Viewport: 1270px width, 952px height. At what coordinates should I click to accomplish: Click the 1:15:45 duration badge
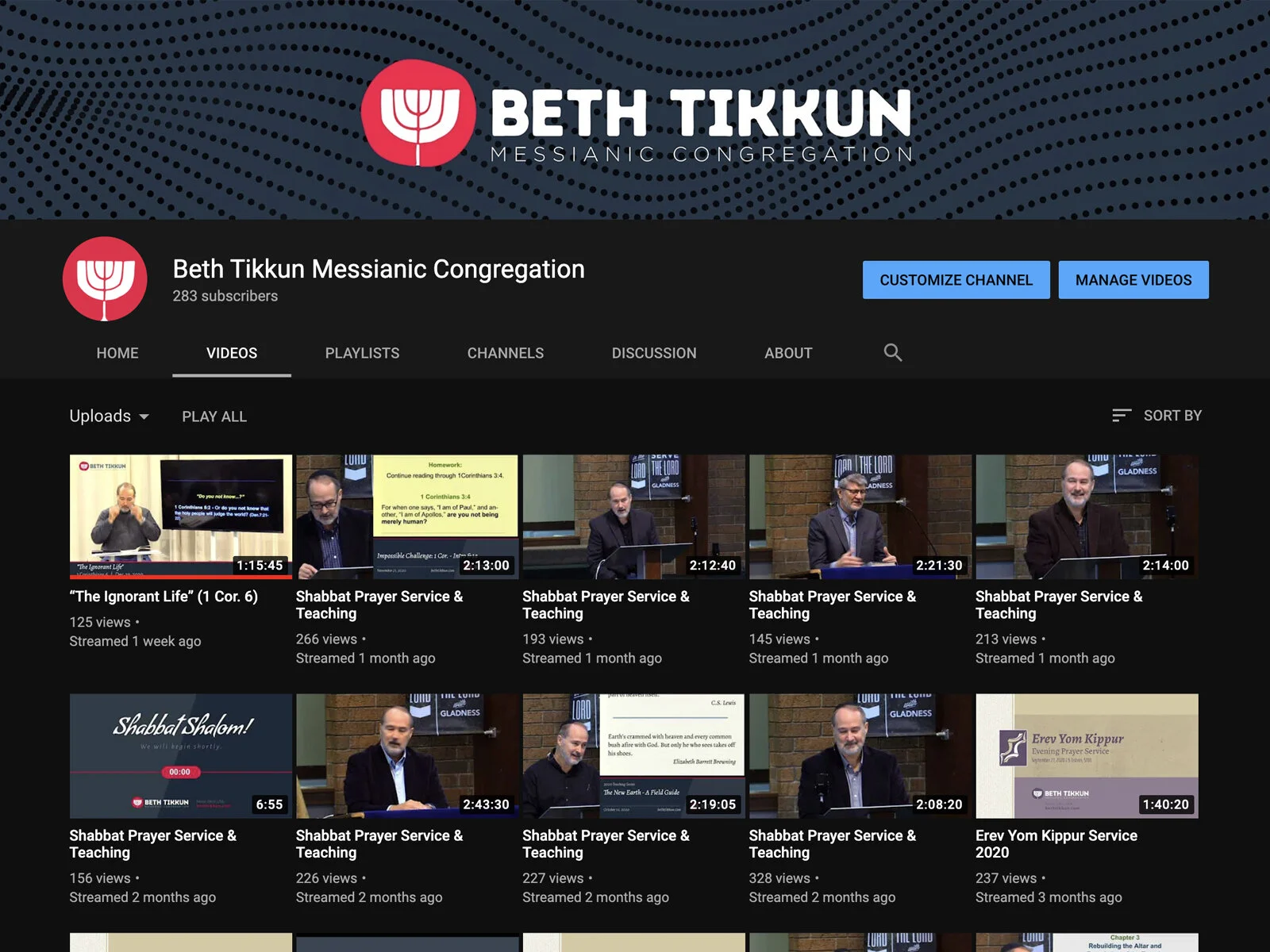260,565
